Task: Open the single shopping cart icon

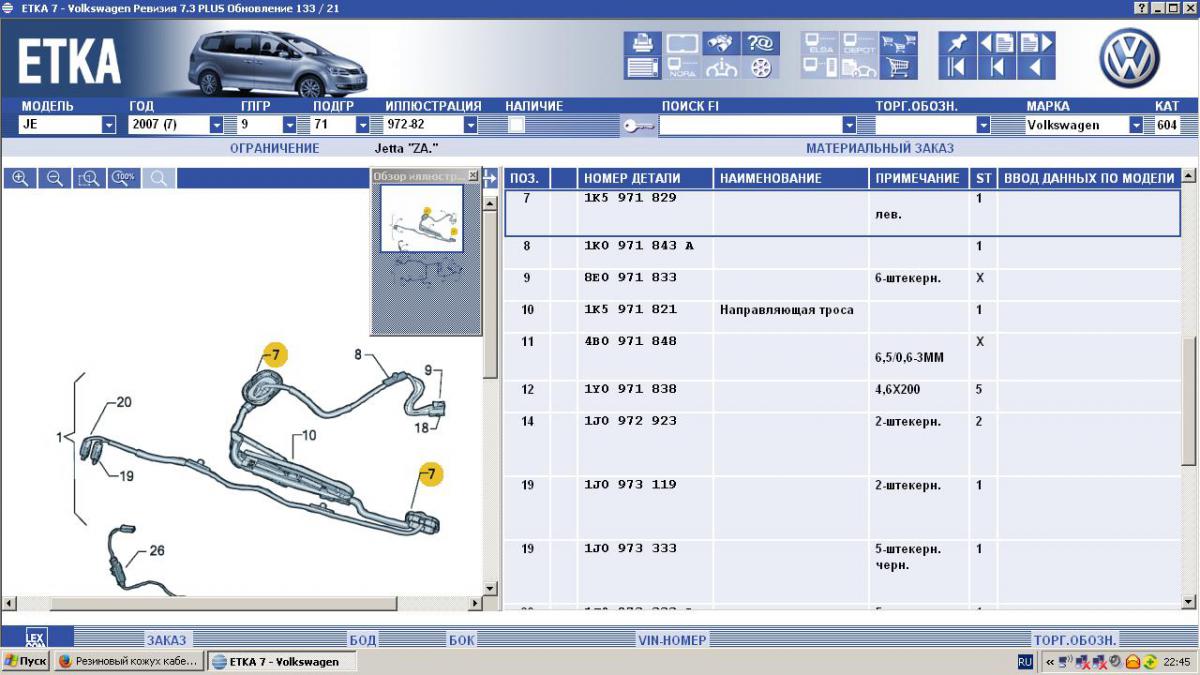Action: pyautogui.click(x=899, y=68)
